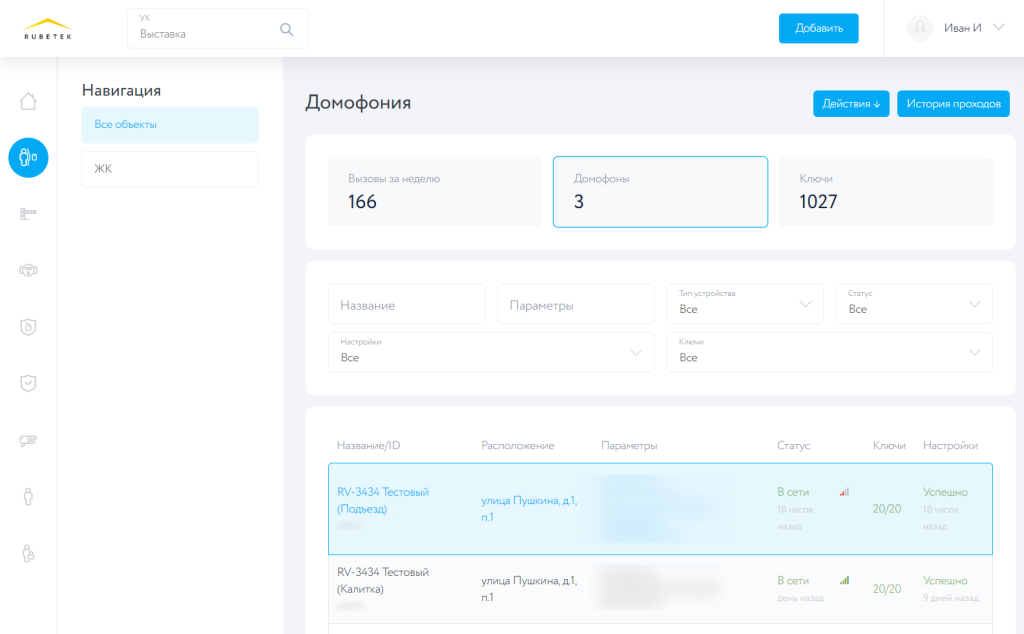The width and height of the screenshot is (1024, 634).
Task: Switch to Все объекты in navigation
Action: [169, 124]
